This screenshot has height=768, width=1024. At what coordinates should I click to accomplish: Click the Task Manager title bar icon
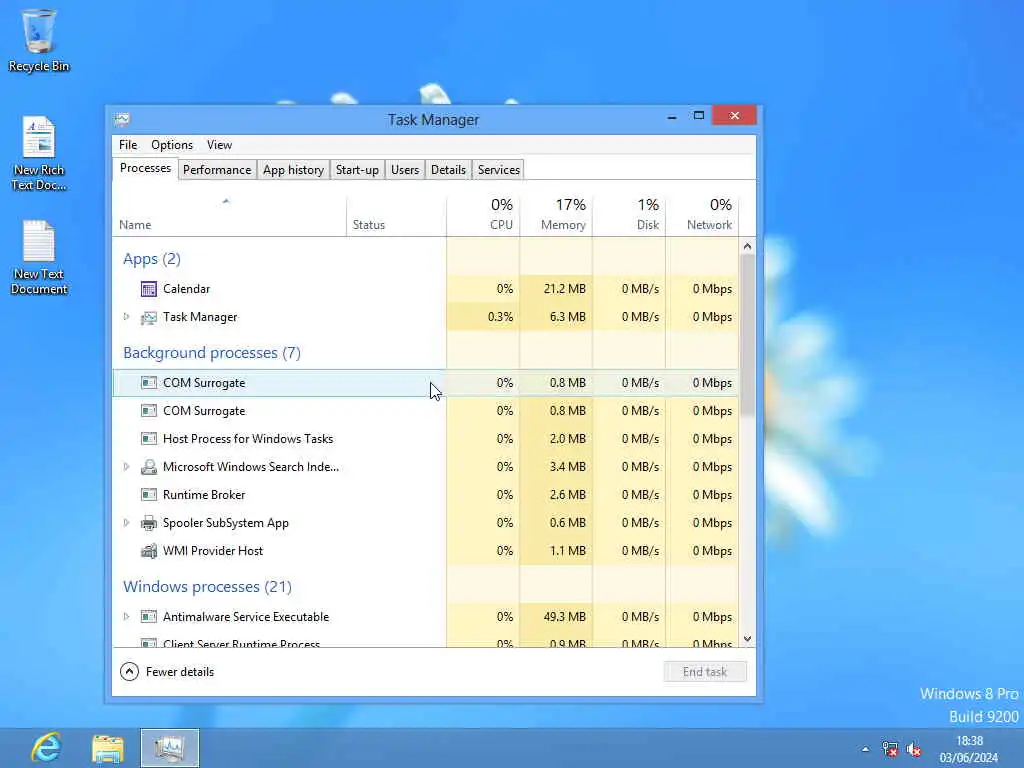(122, 120)
